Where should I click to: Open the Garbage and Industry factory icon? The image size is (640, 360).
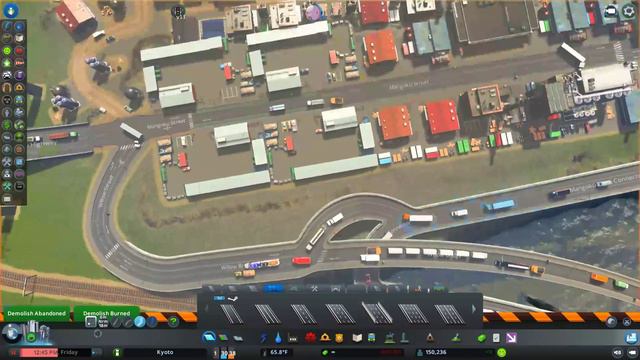pyautogui.click(x=293, y=338)
